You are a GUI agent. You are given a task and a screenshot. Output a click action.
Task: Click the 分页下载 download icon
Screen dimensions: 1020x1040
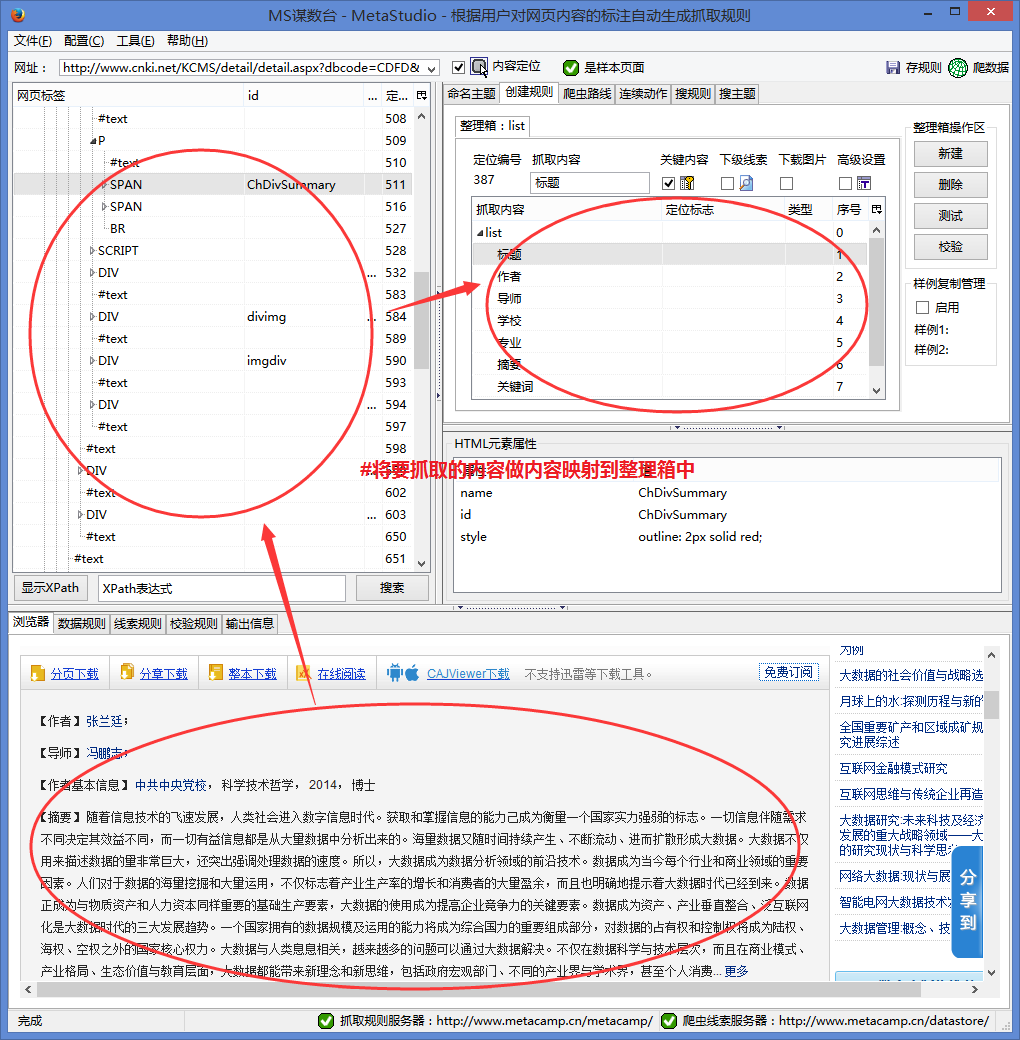click(38, 673)
